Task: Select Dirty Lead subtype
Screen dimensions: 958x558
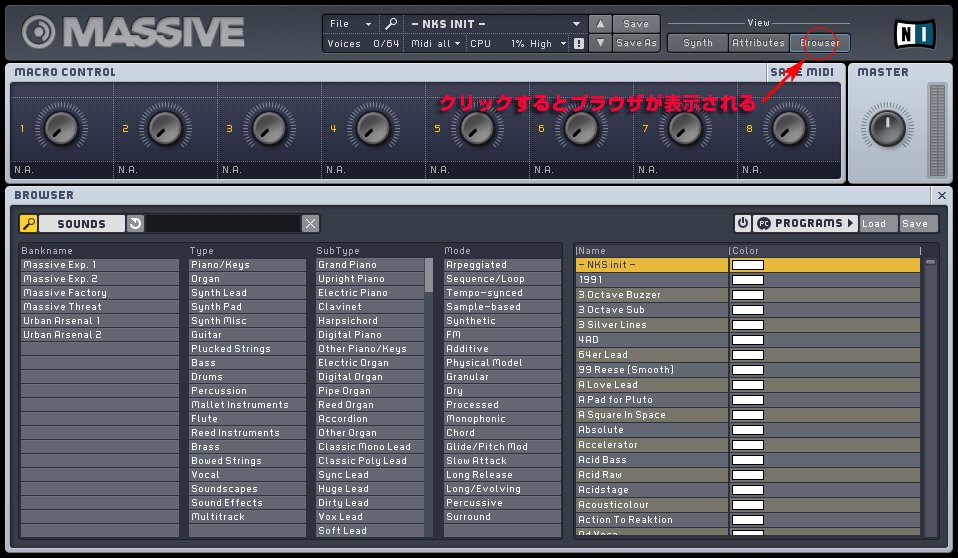Action: [370, 503]
